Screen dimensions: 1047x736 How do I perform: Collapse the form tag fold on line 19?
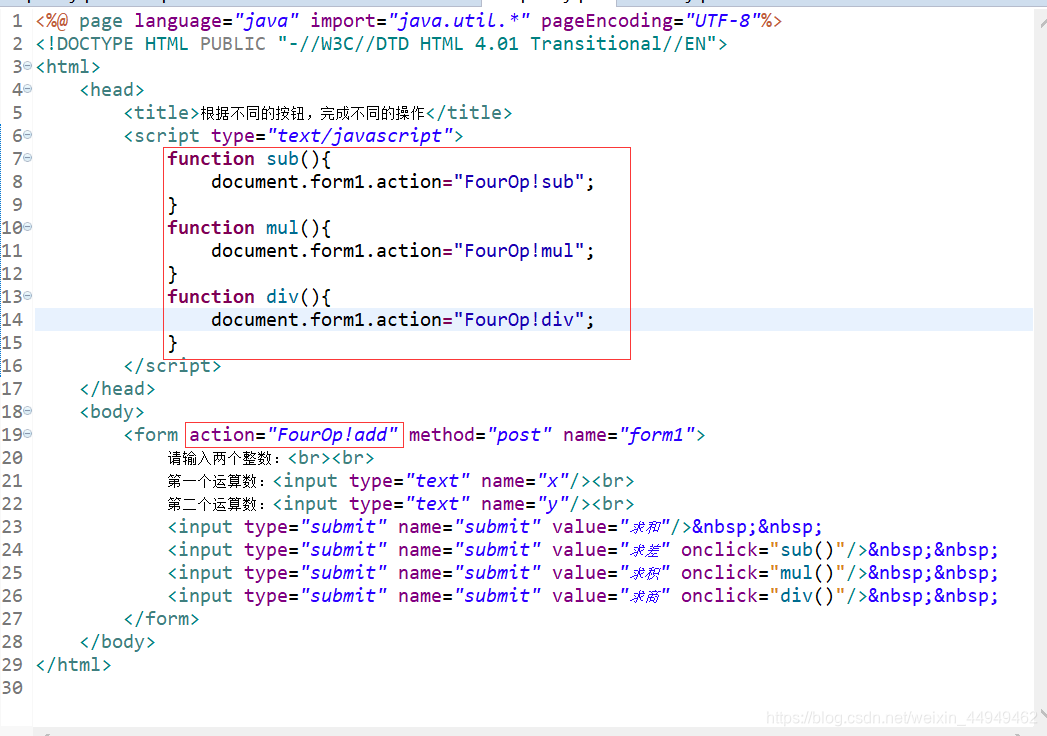coord(27,433)
